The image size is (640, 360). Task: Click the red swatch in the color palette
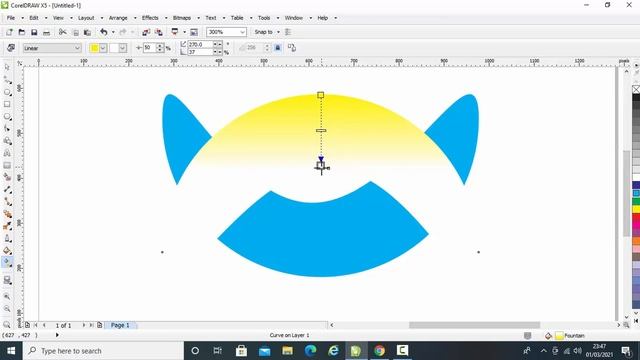coord(636,218)
